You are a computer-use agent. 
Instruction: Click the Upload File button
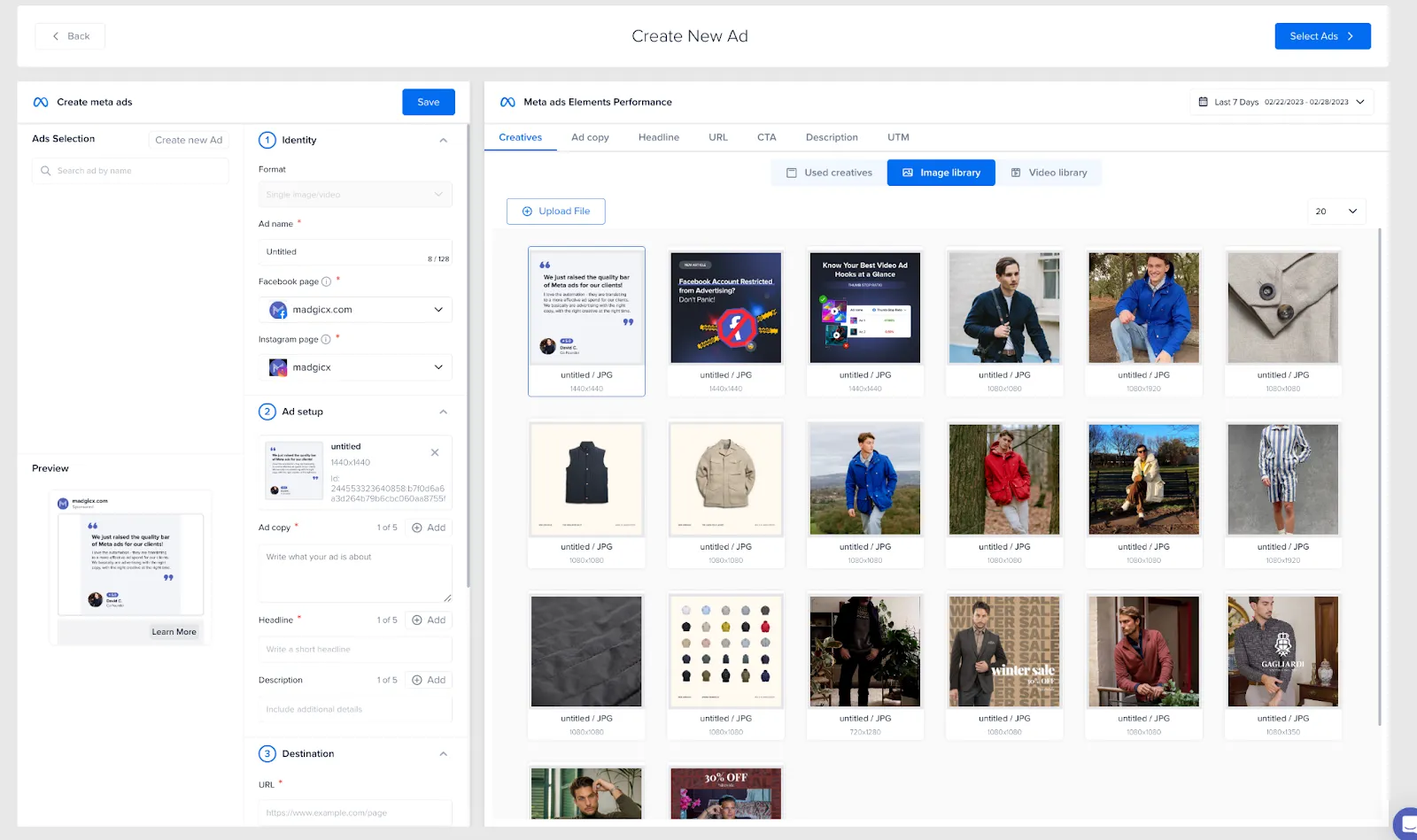pyautogui.click(x=555, y=212)
